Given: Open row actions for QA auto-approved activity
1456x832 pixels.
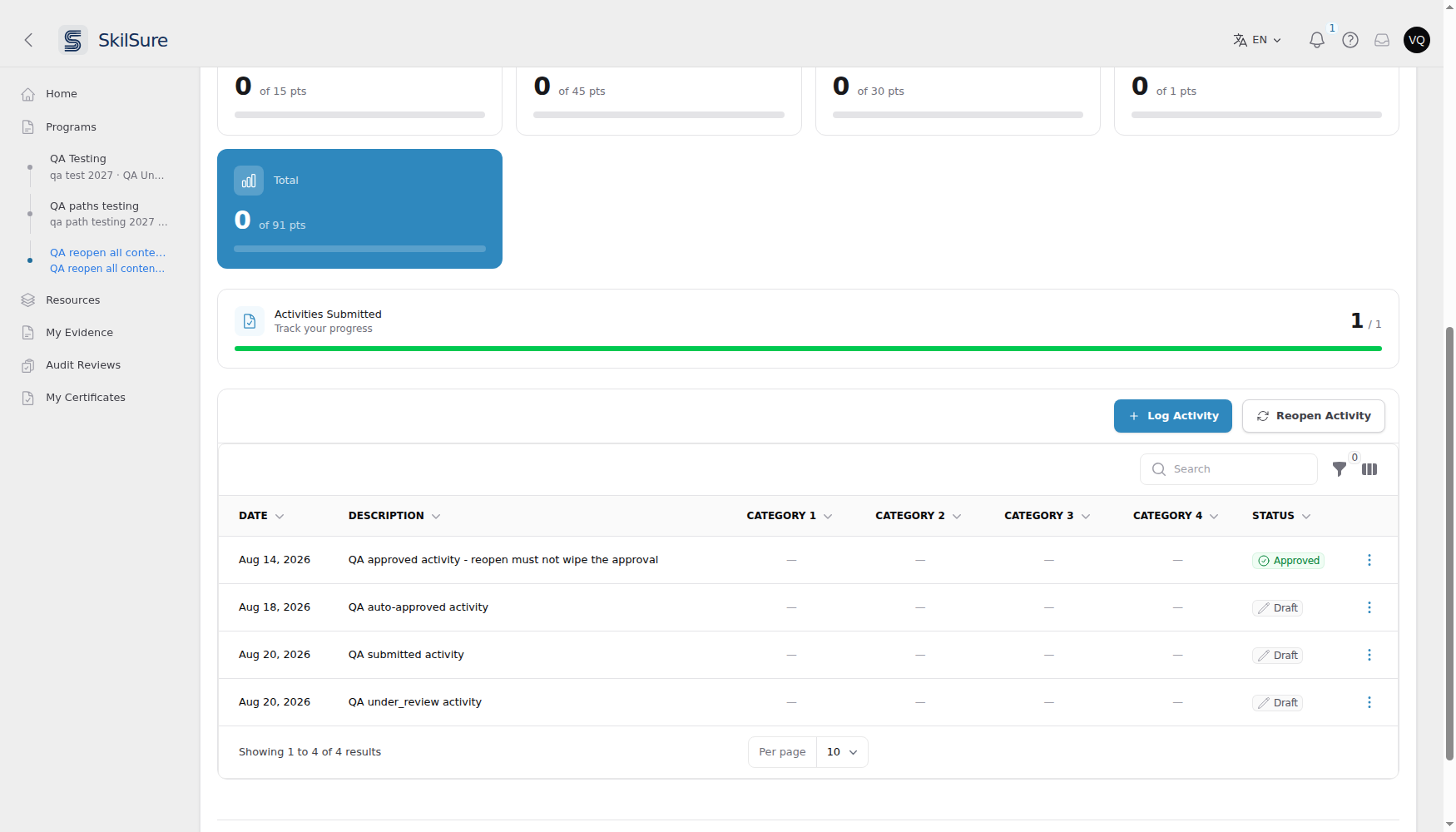Looking at the screenshot, I should coord(1369,607).
